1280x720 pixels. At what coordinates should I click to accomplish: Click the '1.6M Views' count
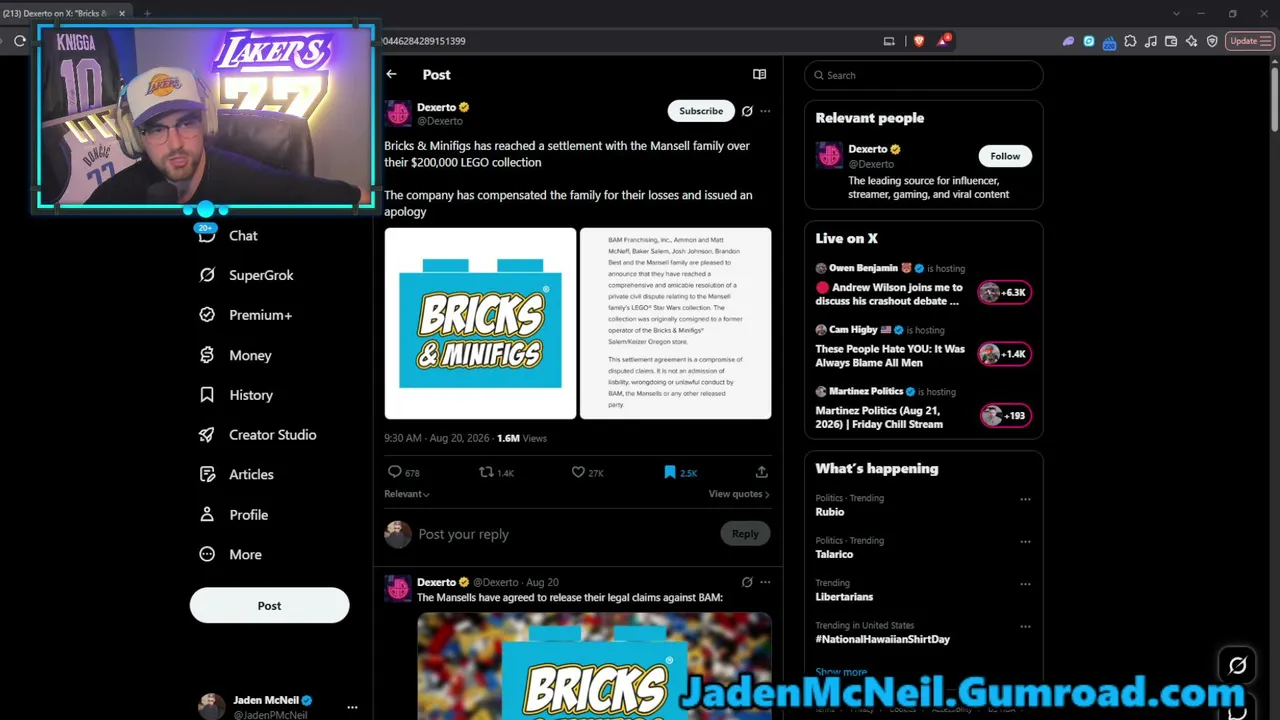coord(522,438)
